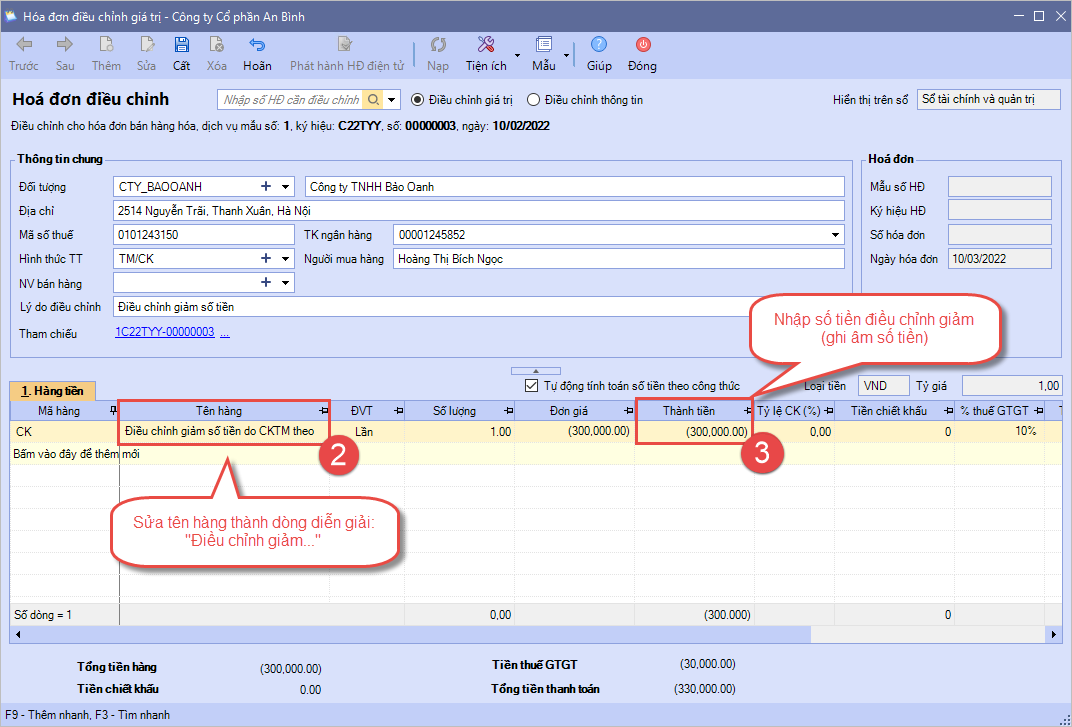The height and width of the screenshot is (727, 1072).
Task: Click the Cất save icon
Action: point(181,45)
